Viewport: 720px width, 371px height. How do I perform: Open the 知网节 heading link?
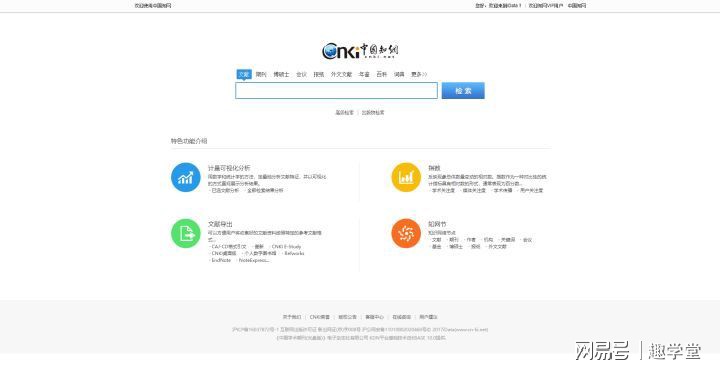tap(437, 224)
